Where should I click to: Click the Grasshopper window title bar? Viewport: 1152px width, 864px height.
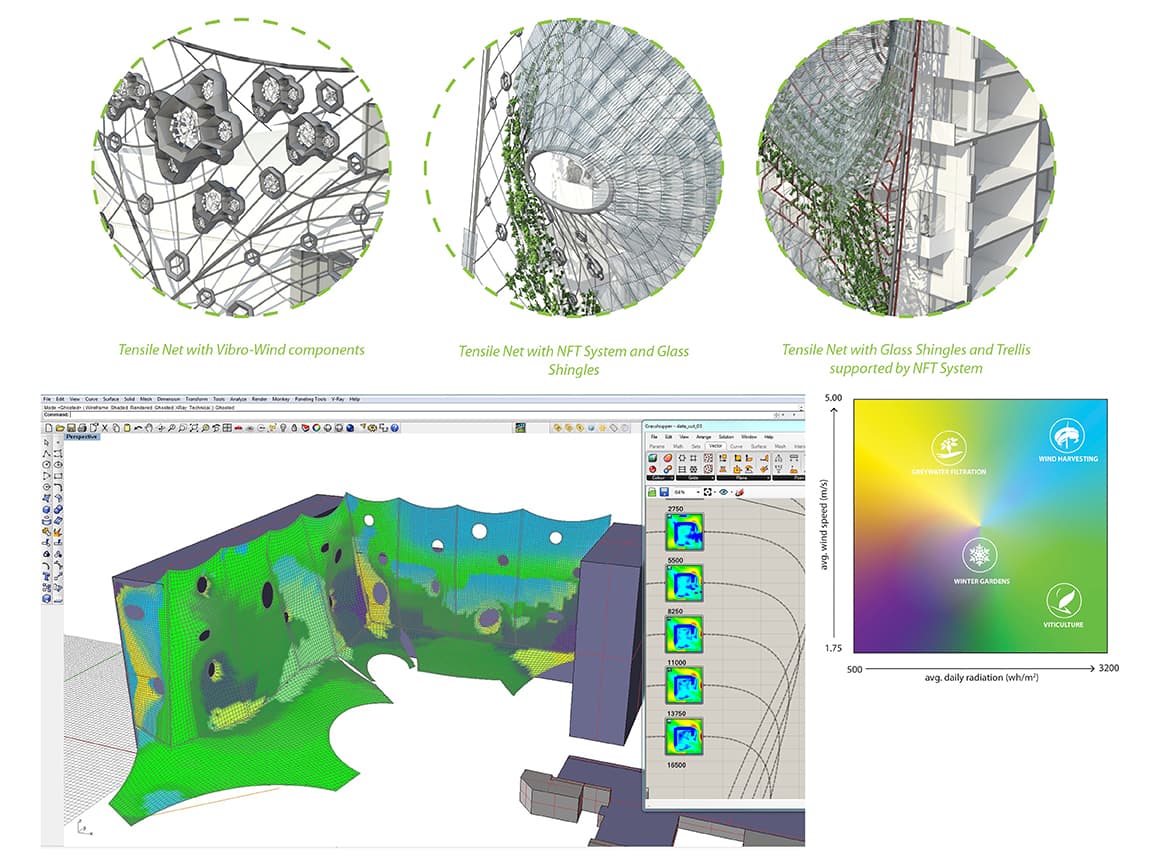point(724,426)
